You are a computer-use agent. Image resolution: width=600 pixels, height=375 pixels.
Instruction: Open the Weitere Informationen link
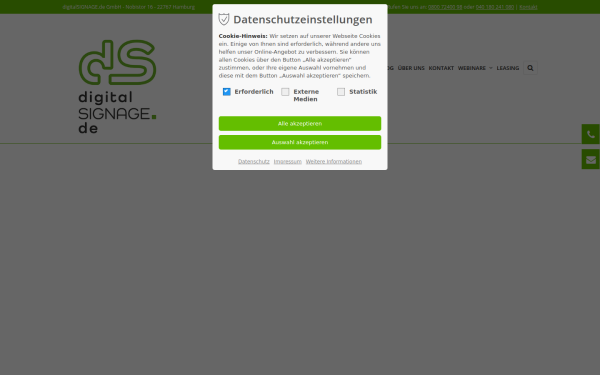[334, 161]
